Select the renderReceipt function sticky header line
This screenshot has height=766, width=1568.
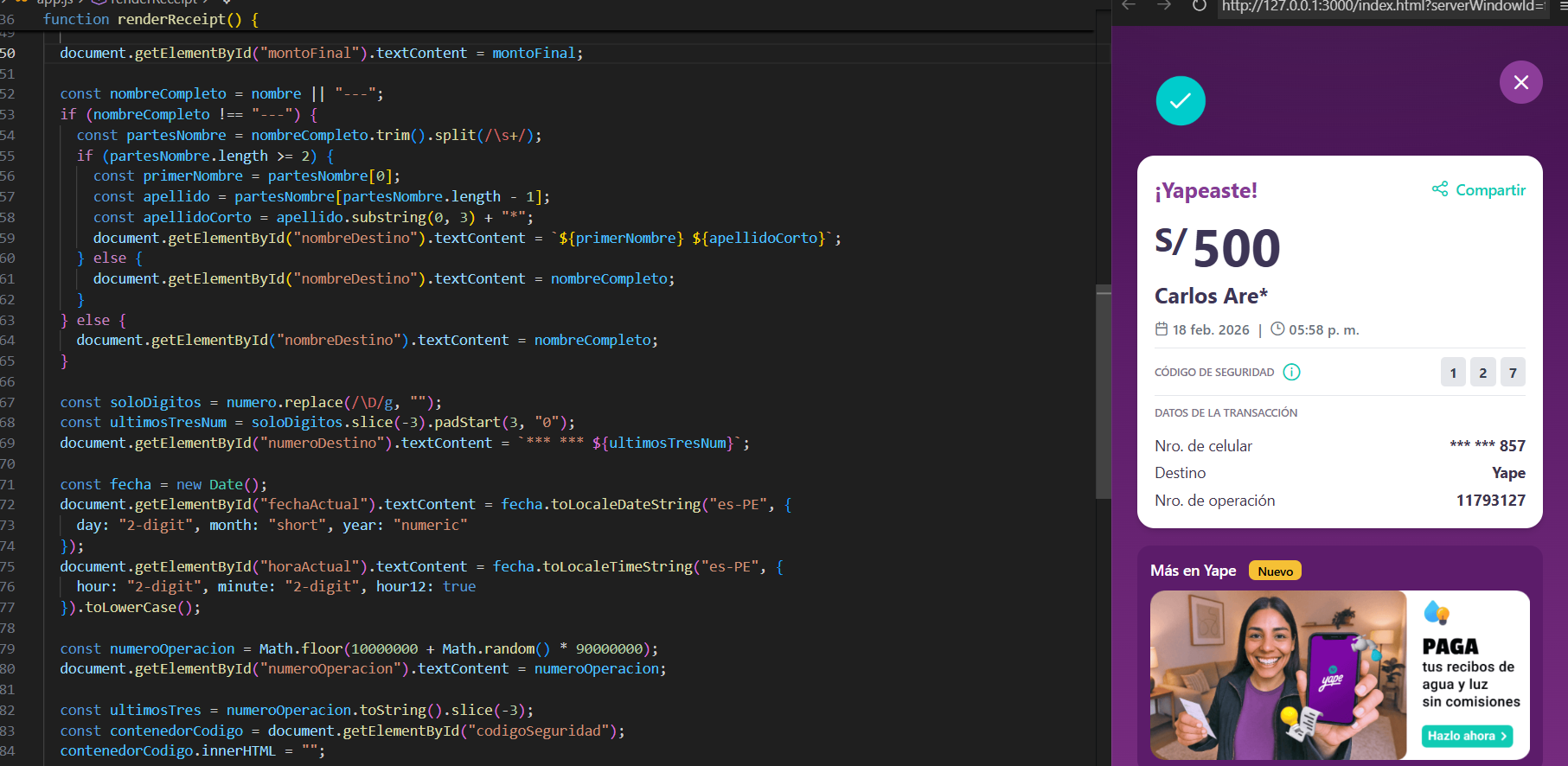150,19
